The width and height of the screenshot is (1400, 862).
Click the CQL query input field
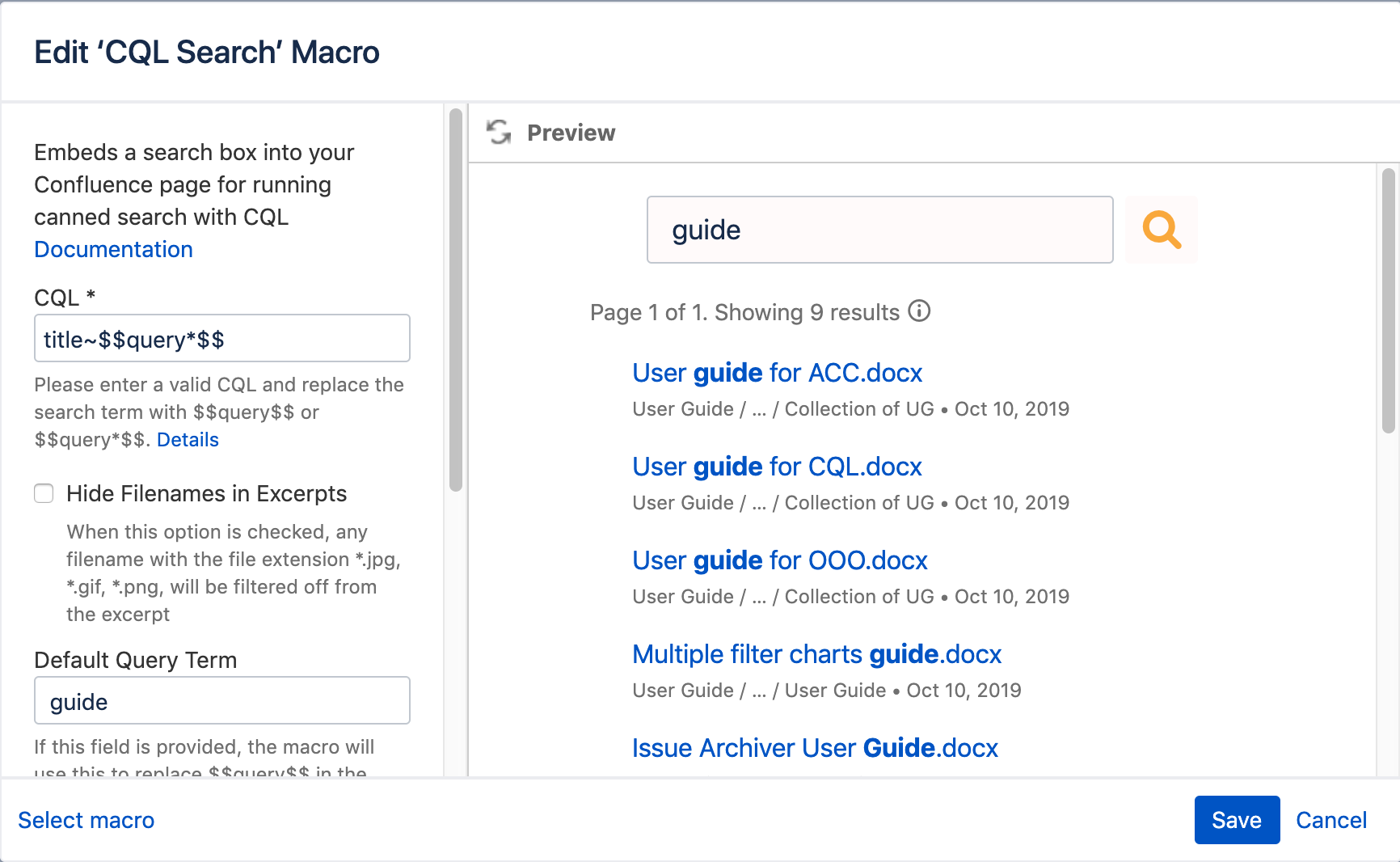[x=221, y=338]
